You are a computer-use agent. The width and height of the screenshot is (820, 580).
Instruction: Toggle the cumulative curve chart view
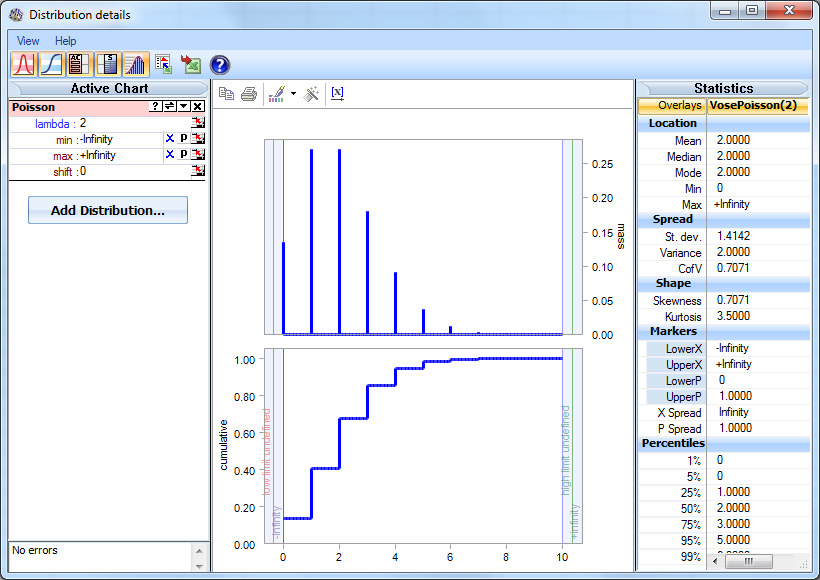52,64
